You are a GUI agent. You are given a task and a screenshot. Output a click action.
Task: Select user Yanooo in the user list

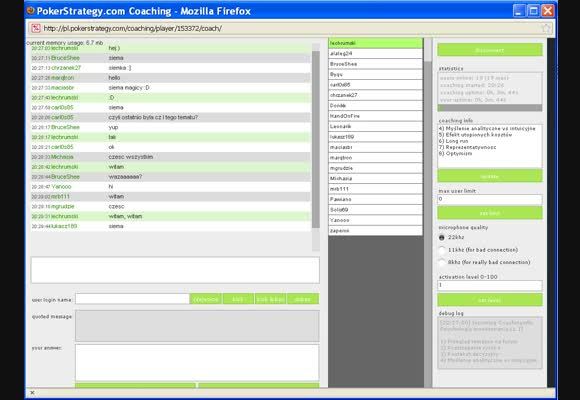pyautogui.click(x=375, y=220)
